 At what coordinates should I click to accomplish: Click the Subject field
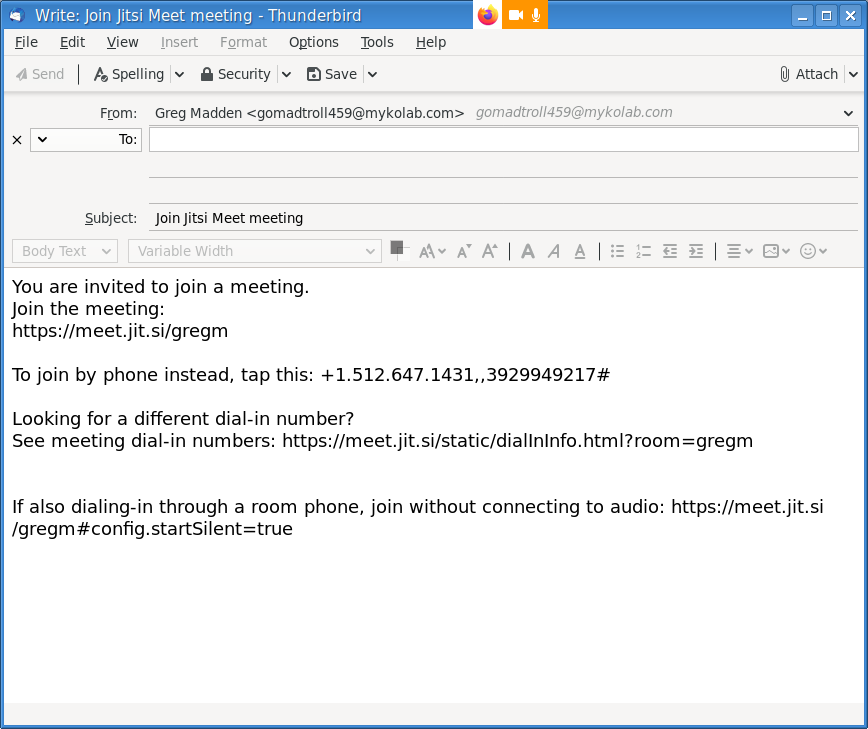tap(504, 218)
